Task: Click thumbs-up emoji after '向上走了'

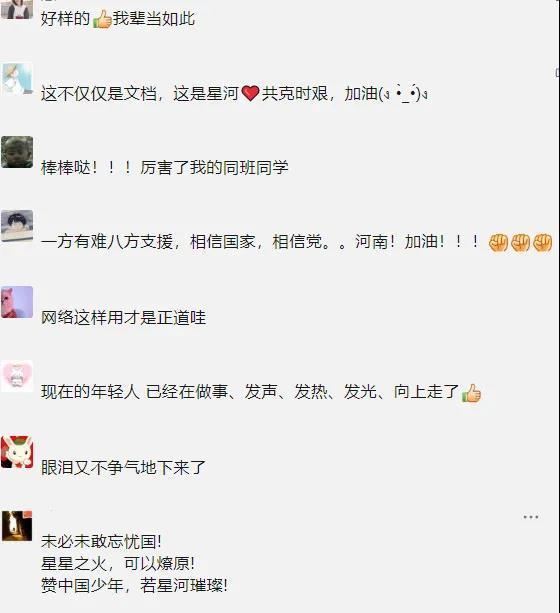Action: tap(471, 393)
